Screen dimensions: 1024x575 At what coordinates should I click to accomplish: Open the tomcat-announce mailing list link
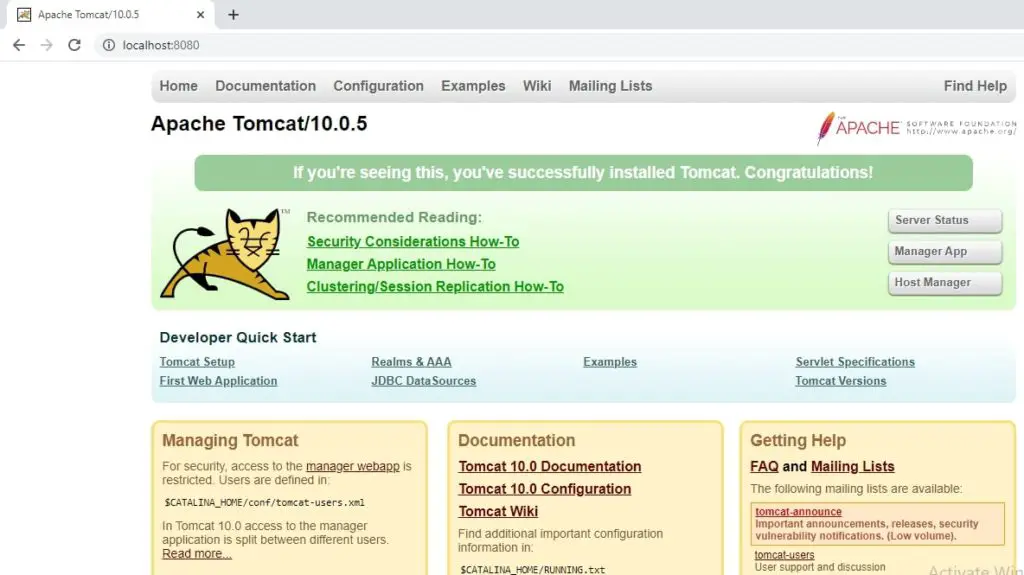tap(798, 512)
